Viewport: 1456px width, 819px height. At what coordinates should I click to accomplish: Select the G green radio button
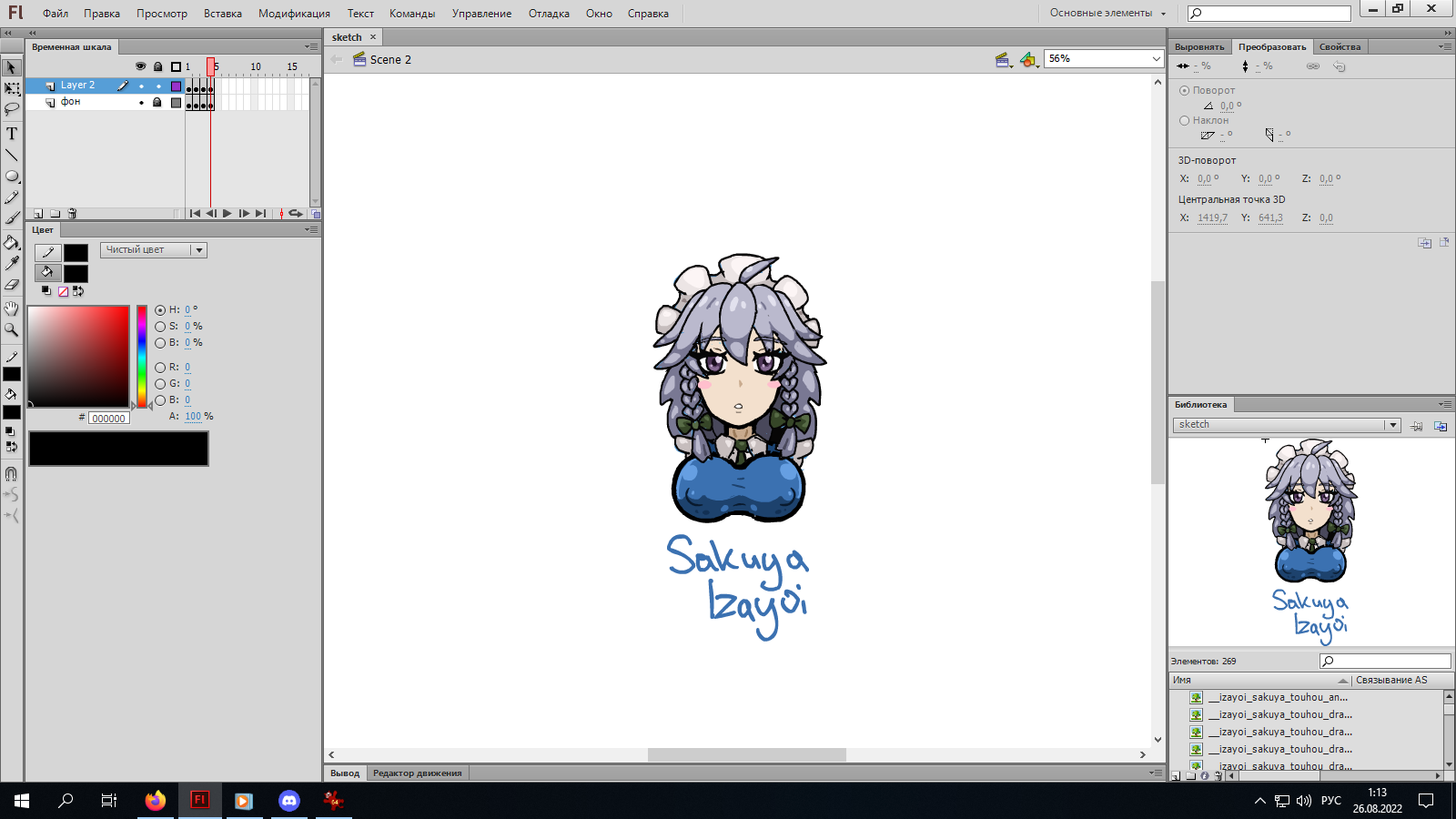pyautogui.click(x=160, y=384)
